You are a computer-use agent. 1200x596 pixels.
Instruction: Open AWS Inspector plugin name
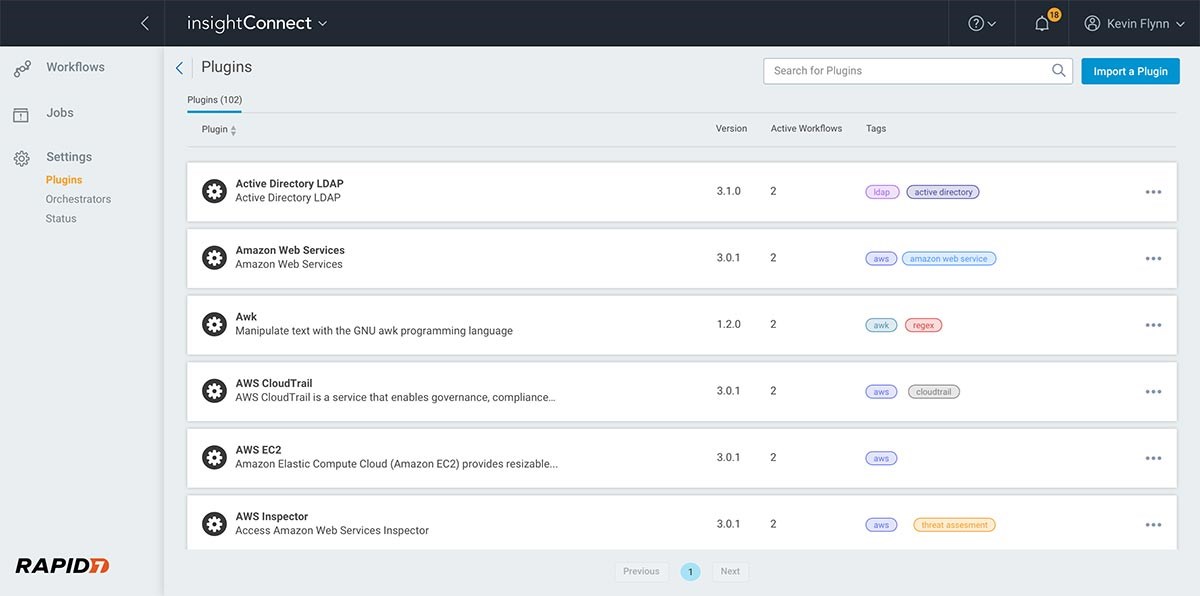coord(272,517)
